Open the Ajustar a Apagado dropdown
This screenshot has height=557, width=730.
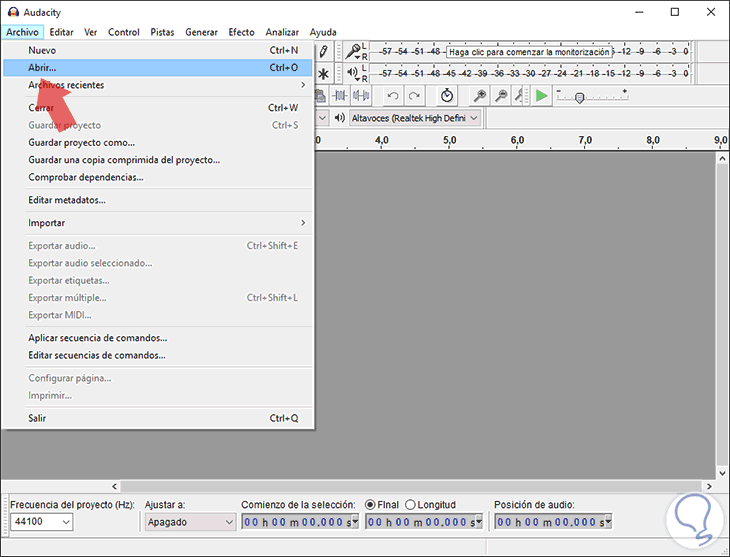click(190, 522)
